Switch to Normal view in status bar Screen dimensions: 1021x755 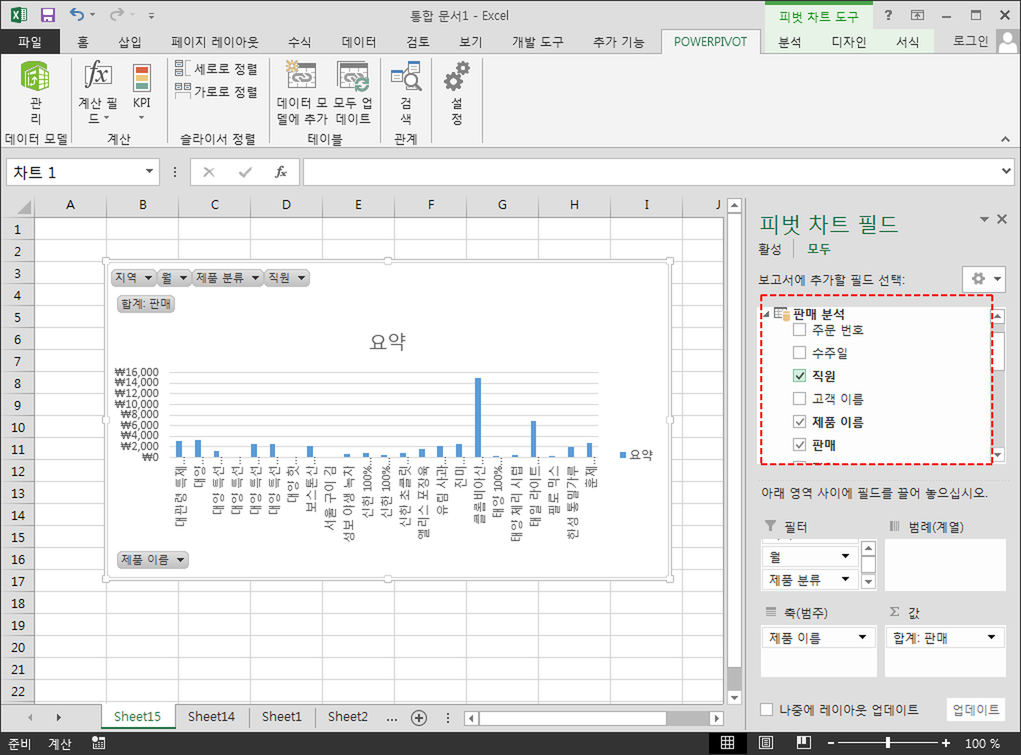(727, 743)
